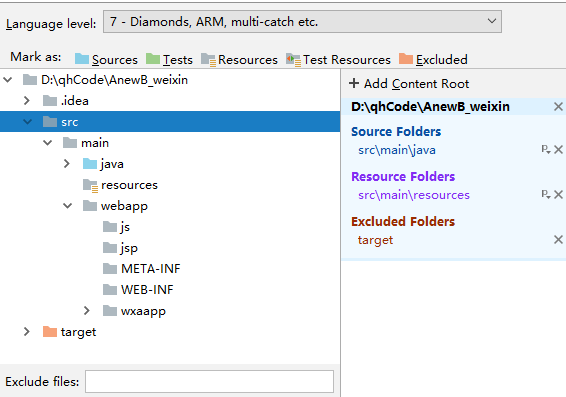Select the content root folder icon in tree

pos(30,80)
